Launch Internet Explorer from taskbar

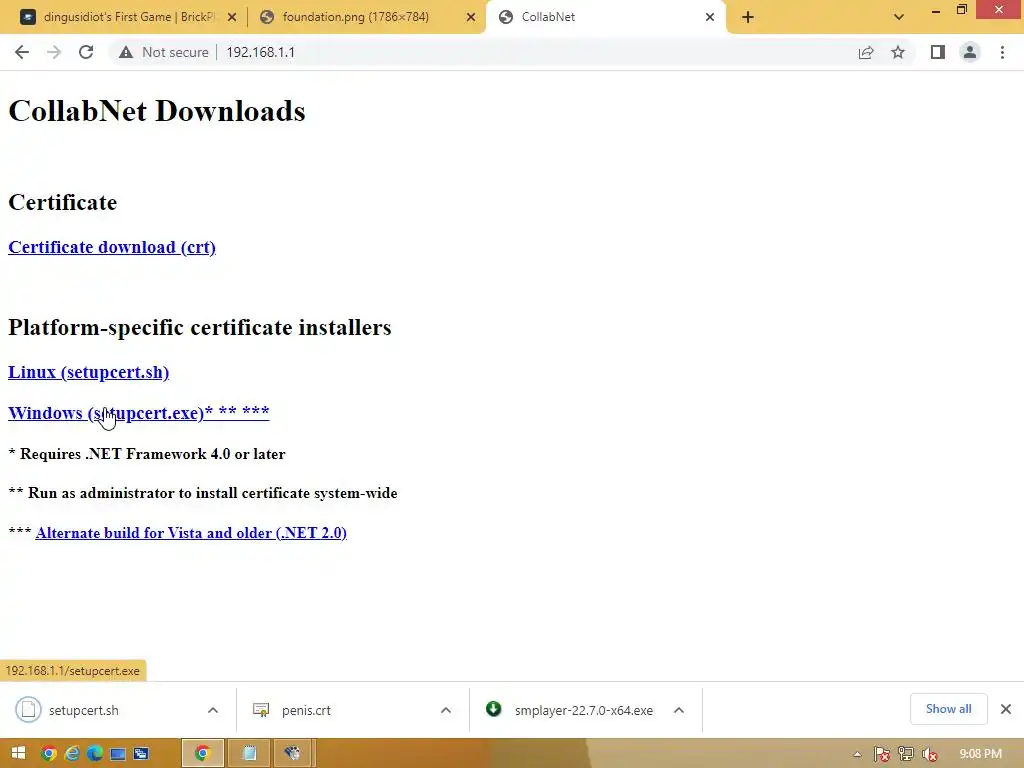[x=72, y=754]
